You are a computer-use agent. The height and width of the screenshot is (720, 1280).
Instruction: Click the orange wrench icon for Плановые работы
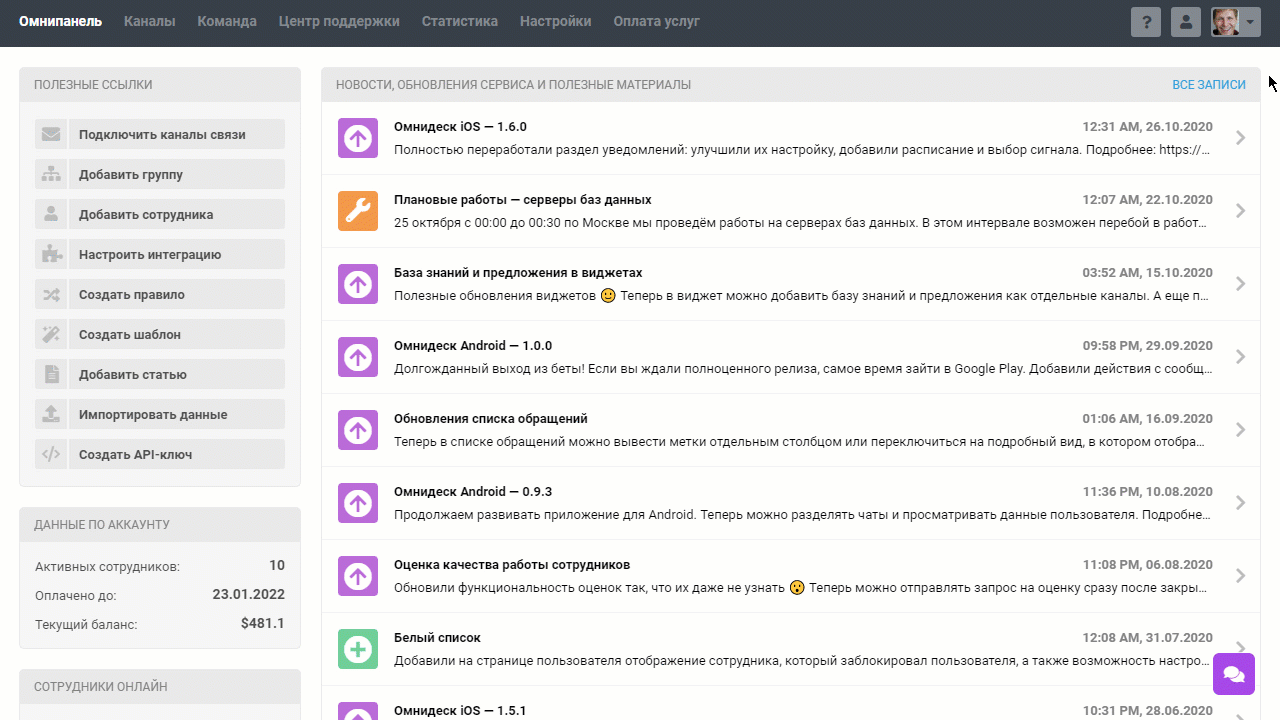(x=358, y=211)
